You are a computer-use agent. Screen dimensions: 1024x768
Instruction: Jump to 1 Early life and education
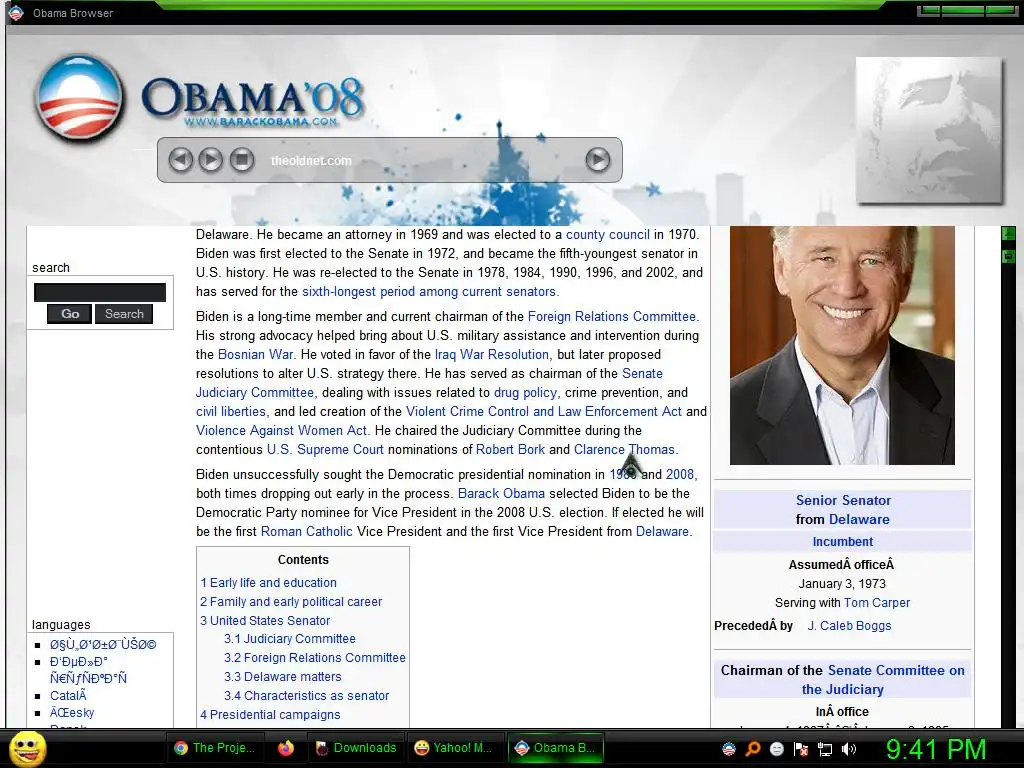pyautogui.click(x=268, y=583)
